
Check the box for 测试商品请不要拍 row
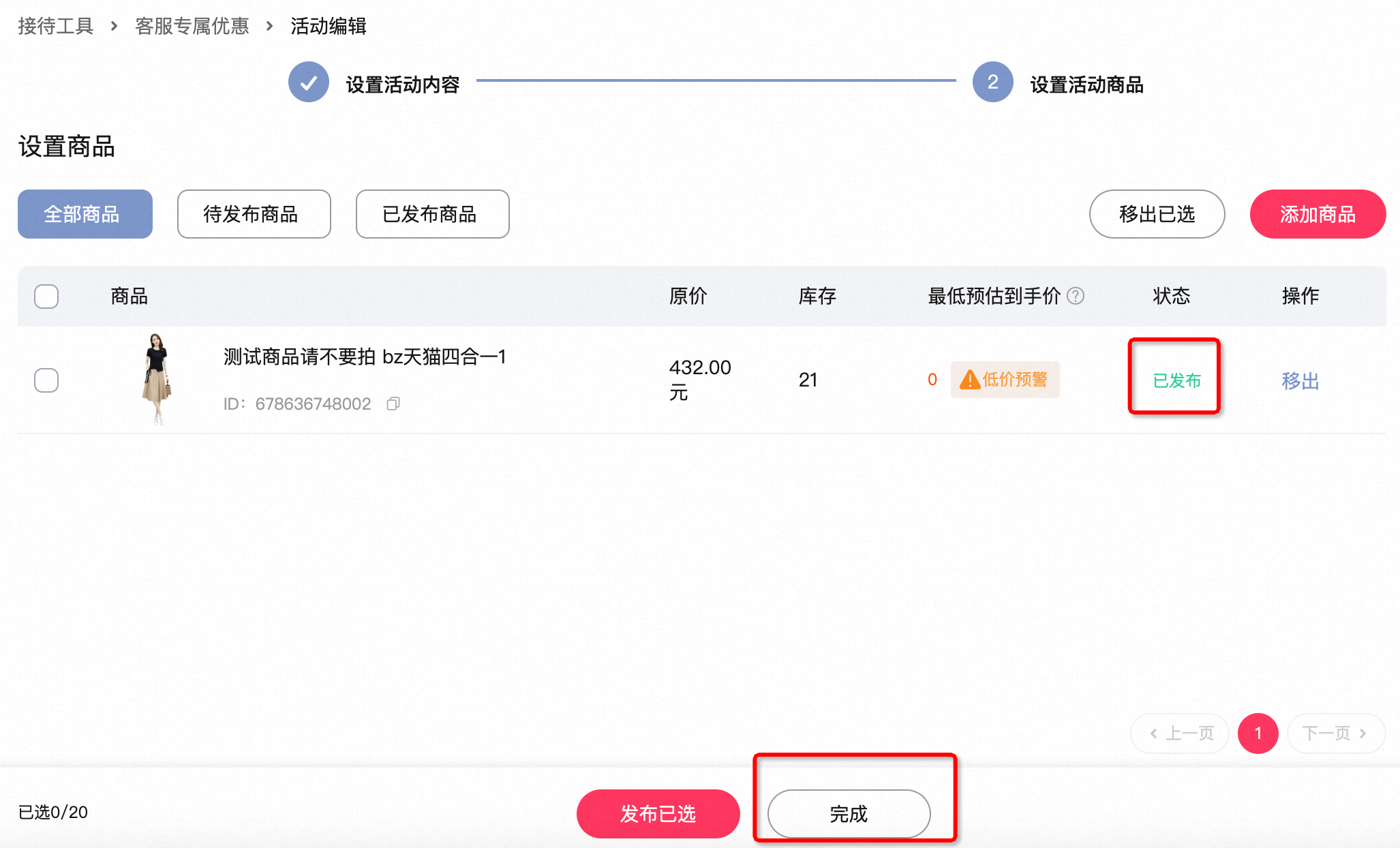(x=46, y=380)
